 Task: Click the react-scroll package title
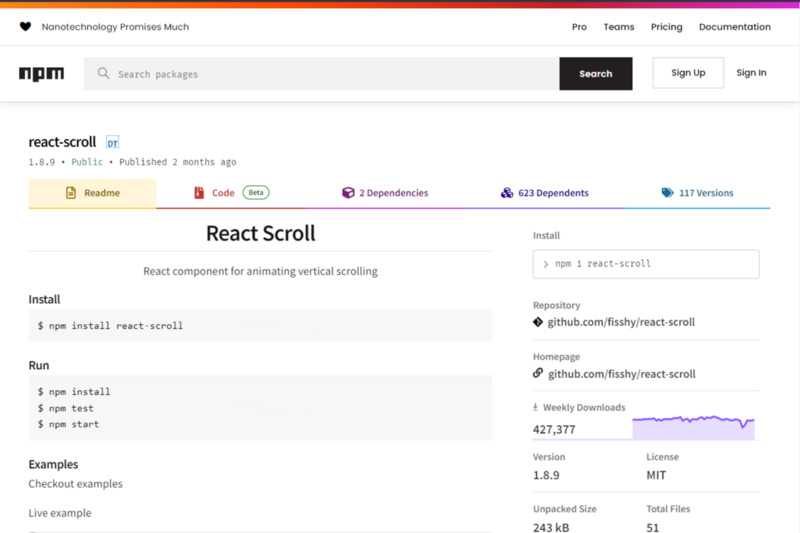click(62, 142)
